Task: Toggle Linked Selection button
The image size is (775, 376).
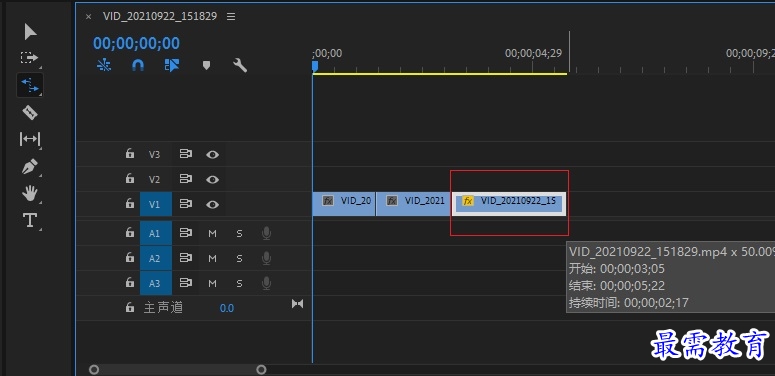Action: [x=172, y=65]
